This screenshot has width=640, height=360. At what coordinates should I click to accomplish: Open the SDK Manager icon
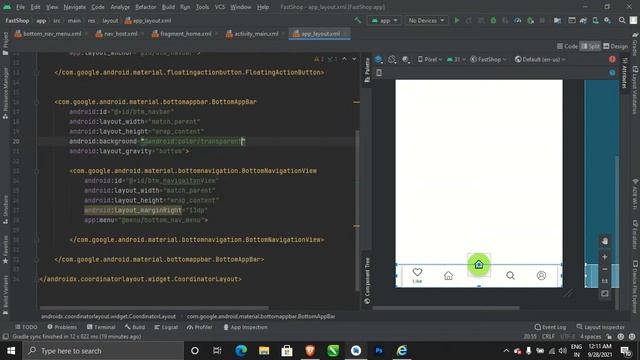pyautogui.click(x=607, y=20)
